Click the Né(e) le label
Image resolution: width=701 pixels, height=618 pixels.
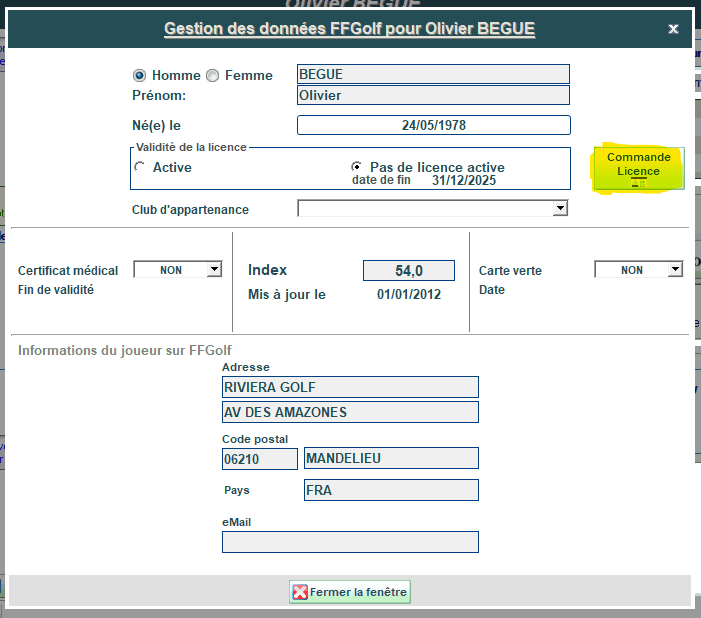click(156, 126)
